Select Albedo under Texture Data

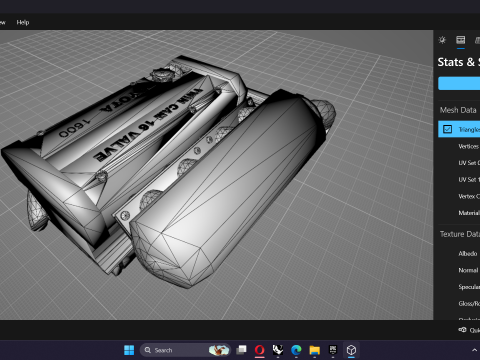point(468,254)
